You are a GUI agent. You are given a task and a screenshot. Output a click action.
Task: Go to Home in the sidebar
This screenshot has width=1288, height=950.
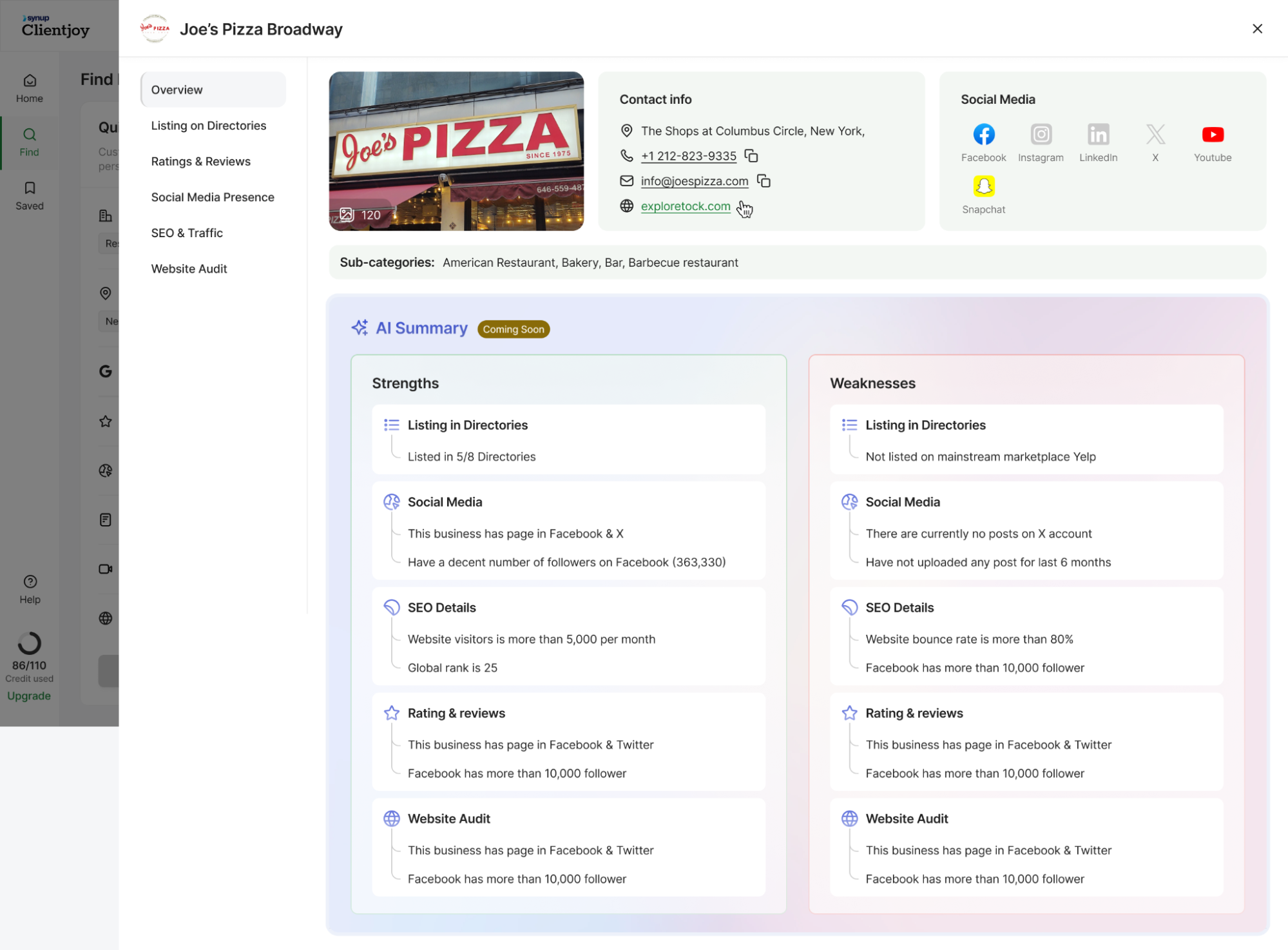tap(30, 88)
